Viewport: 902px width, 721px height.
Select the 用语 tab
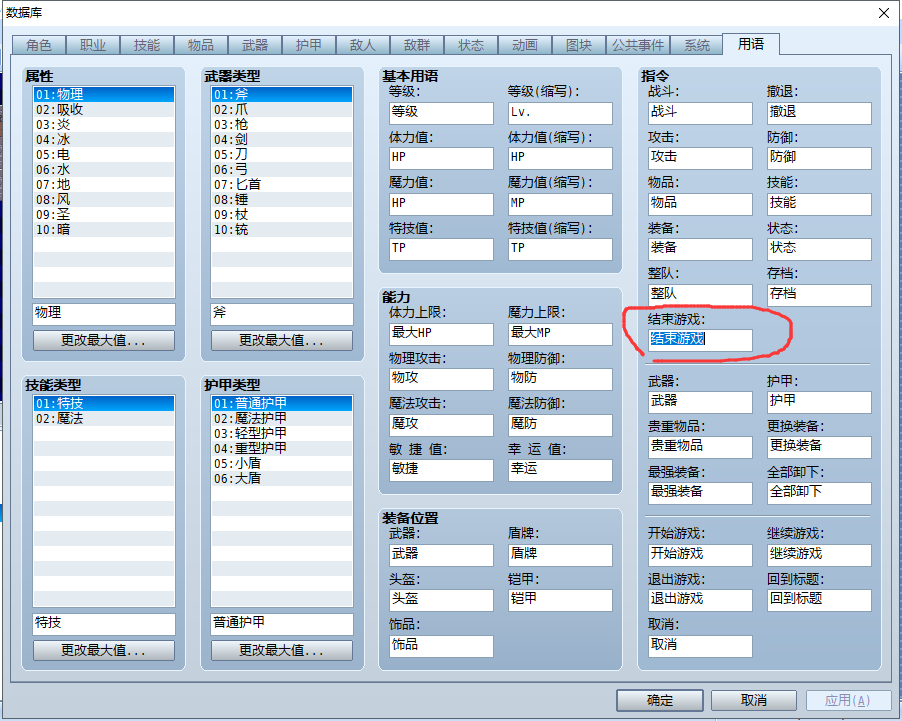click(x=751, y=44)
